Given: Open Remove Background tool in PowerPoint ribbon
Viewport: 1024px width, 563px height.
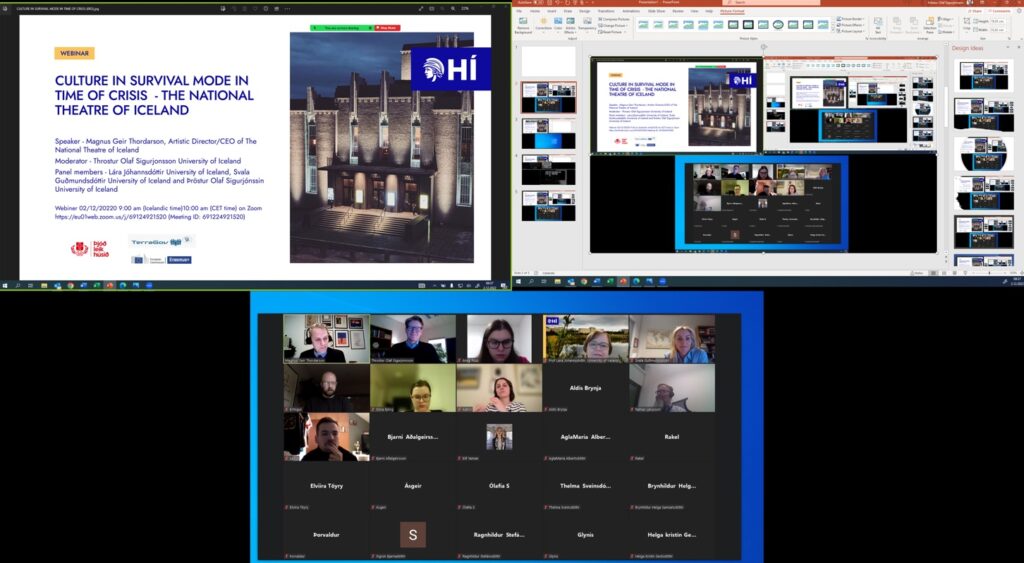Looking at the screenshot, I should (x=522, y=25).
